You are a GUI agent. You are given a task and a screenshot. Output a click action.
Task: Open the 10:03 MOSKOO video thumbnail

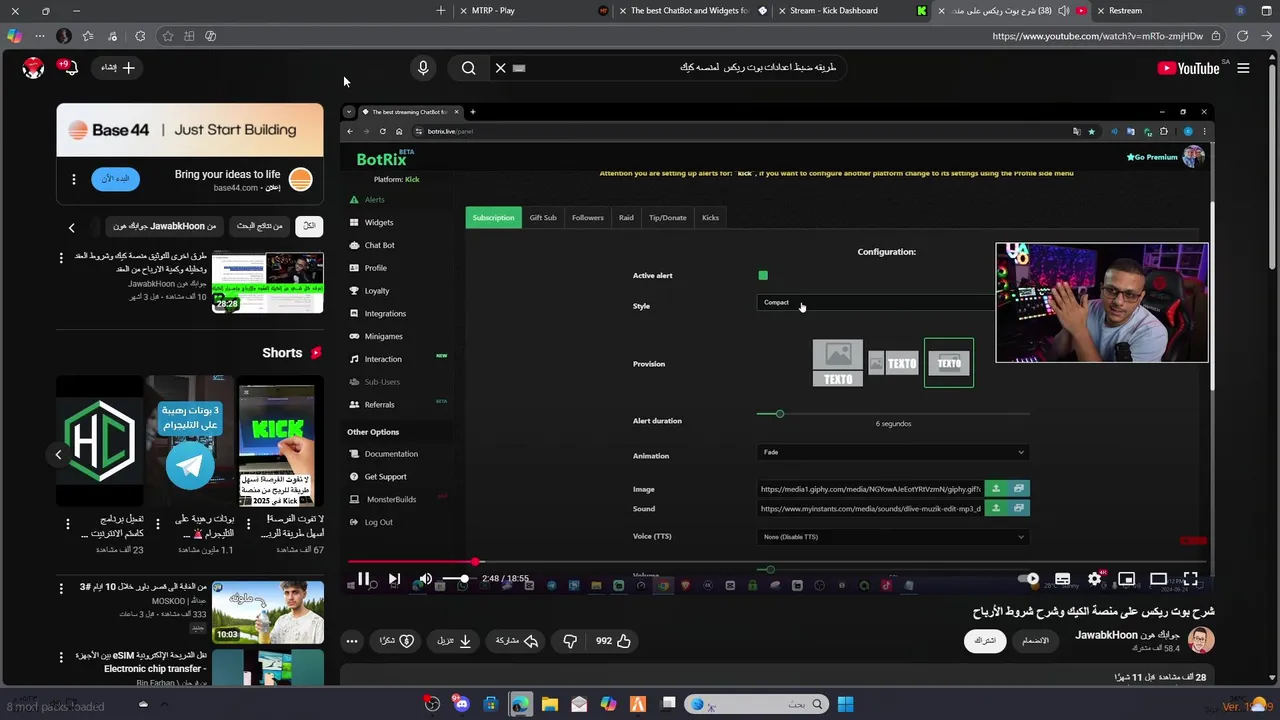[268, 612]
